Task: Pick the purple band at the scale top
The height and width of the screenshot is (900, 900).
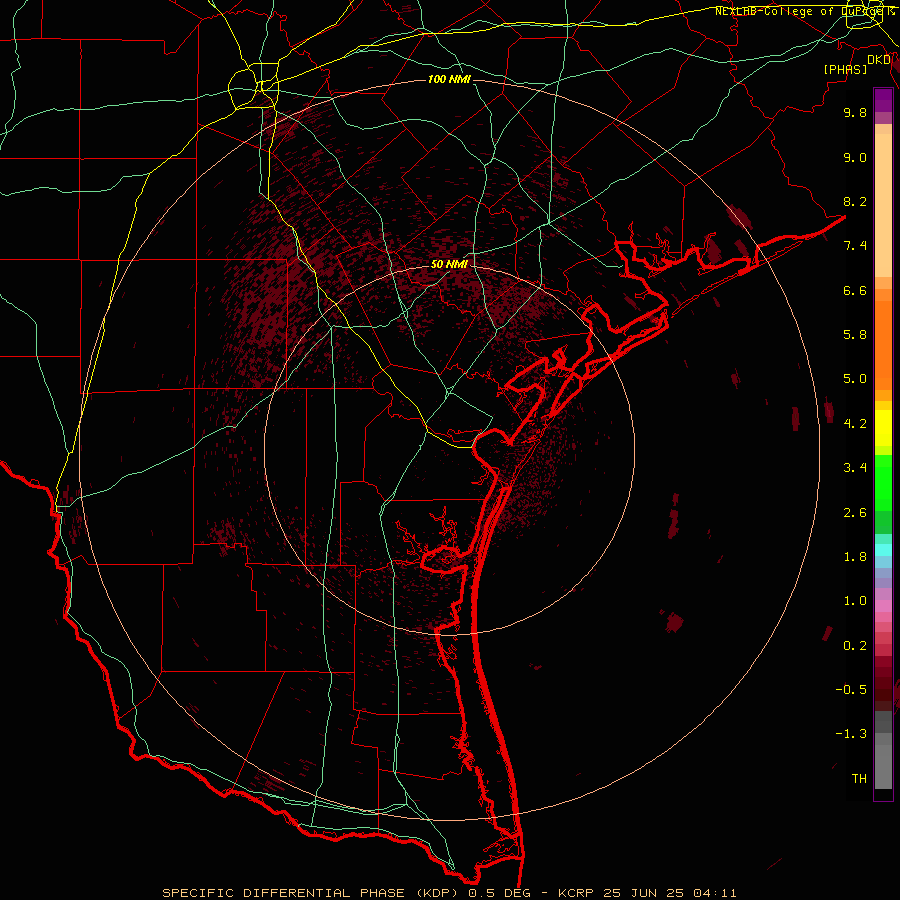Action: coord(883,101)
